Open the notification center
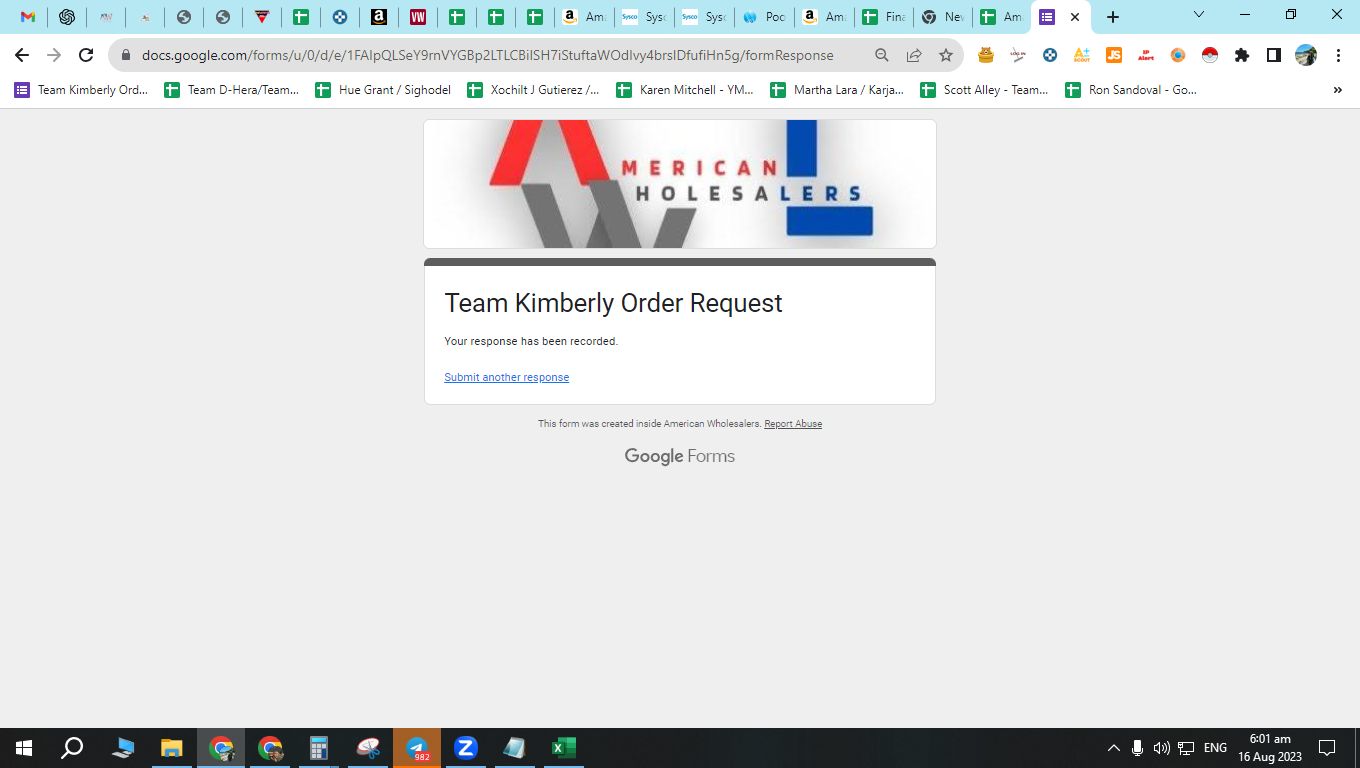This screenshot has width=1360, height=768. click(1327, 748)
